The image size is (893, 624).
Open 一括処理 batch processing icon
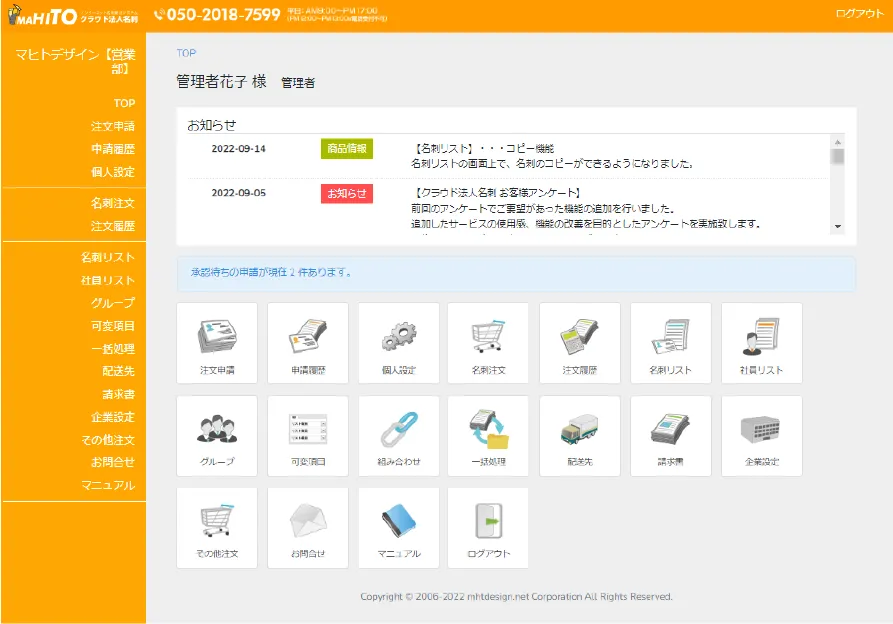click(x=489, y=435)
